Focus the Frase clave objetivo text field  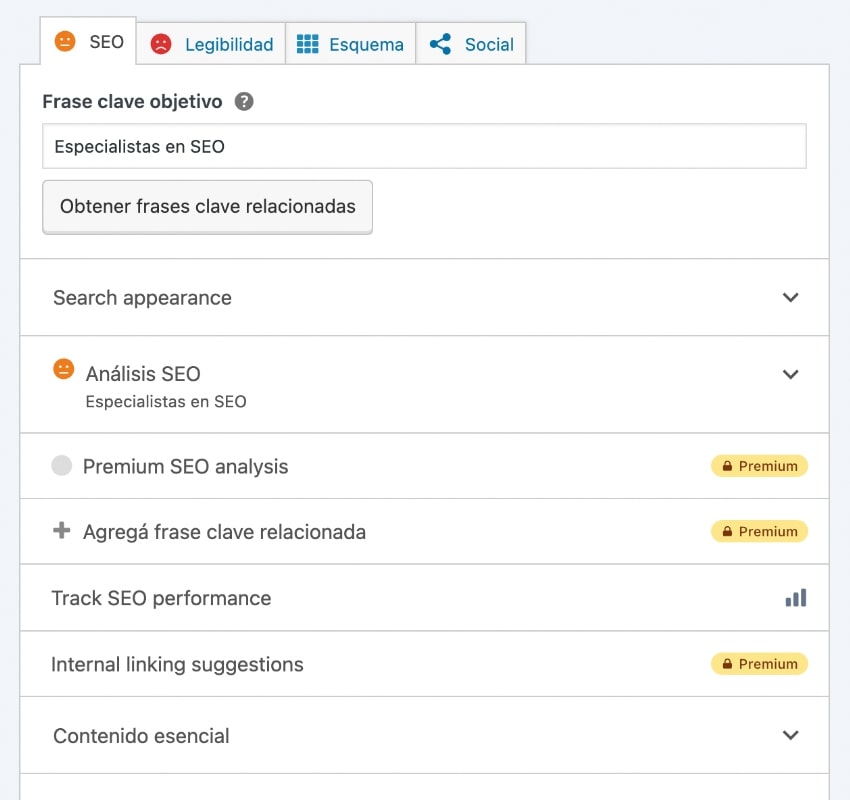(x=424, y=146)
